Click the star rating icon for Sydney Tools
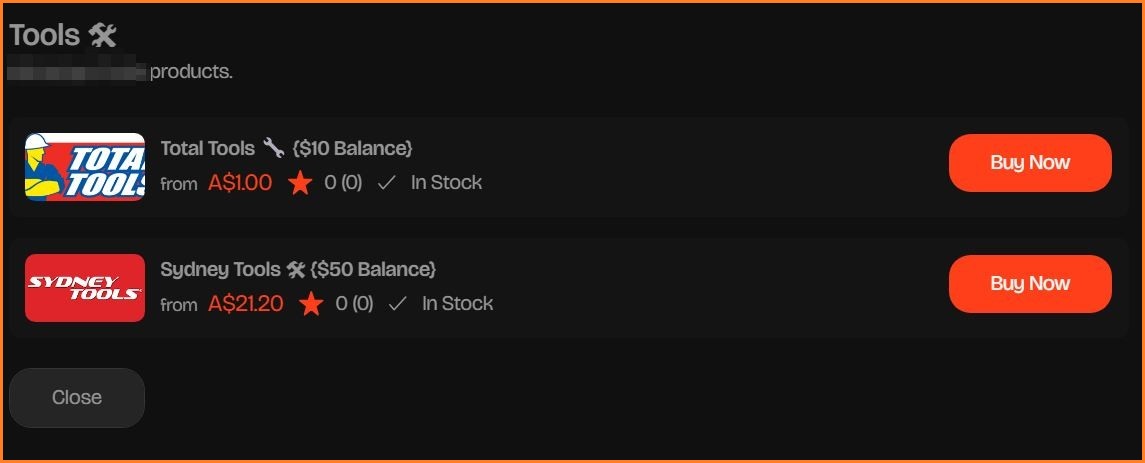 (x=311, y=304)
